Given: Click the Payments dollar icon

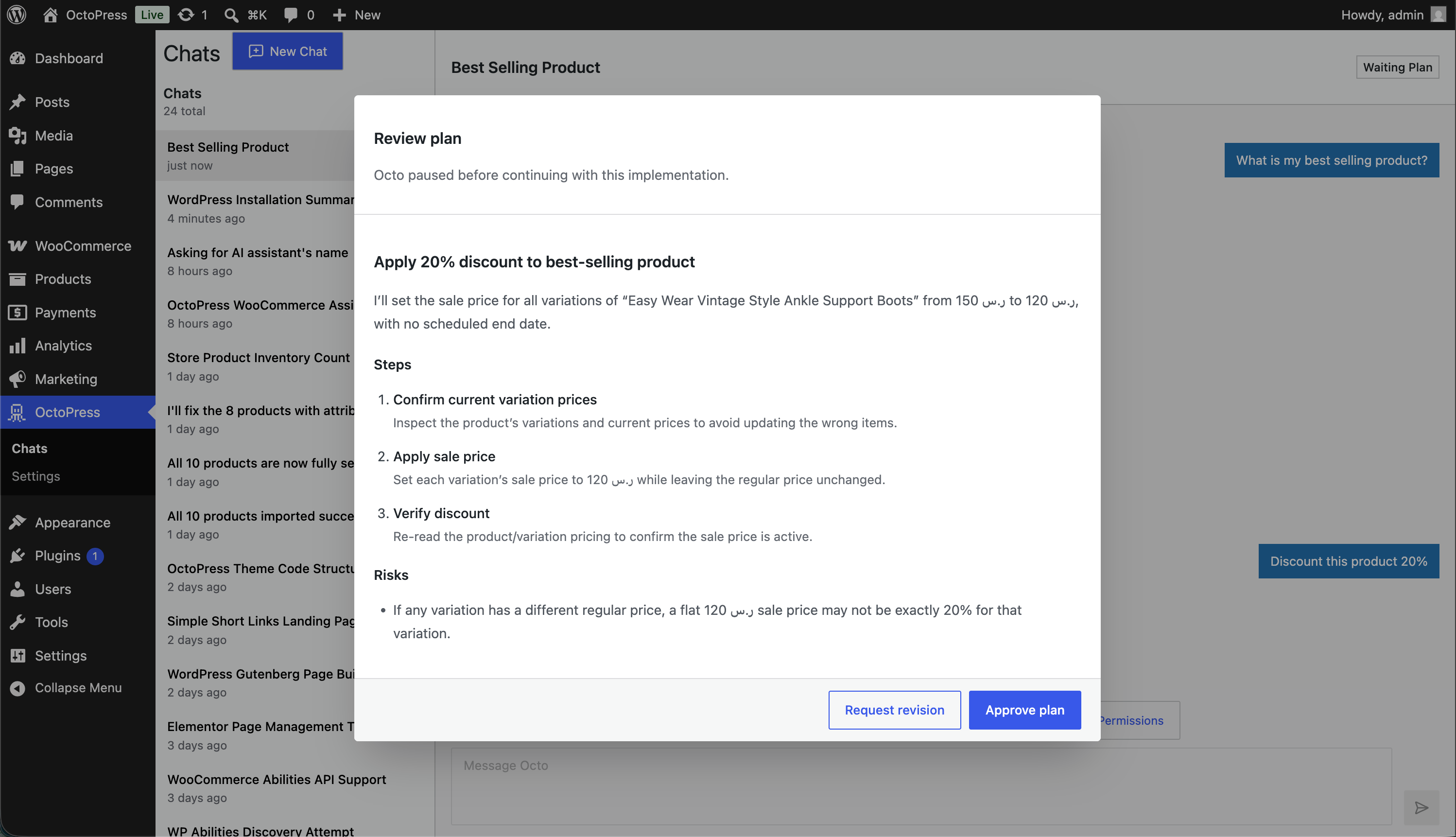Looking at the screenshot, I should pyautogui.click(x=17, y=313).
